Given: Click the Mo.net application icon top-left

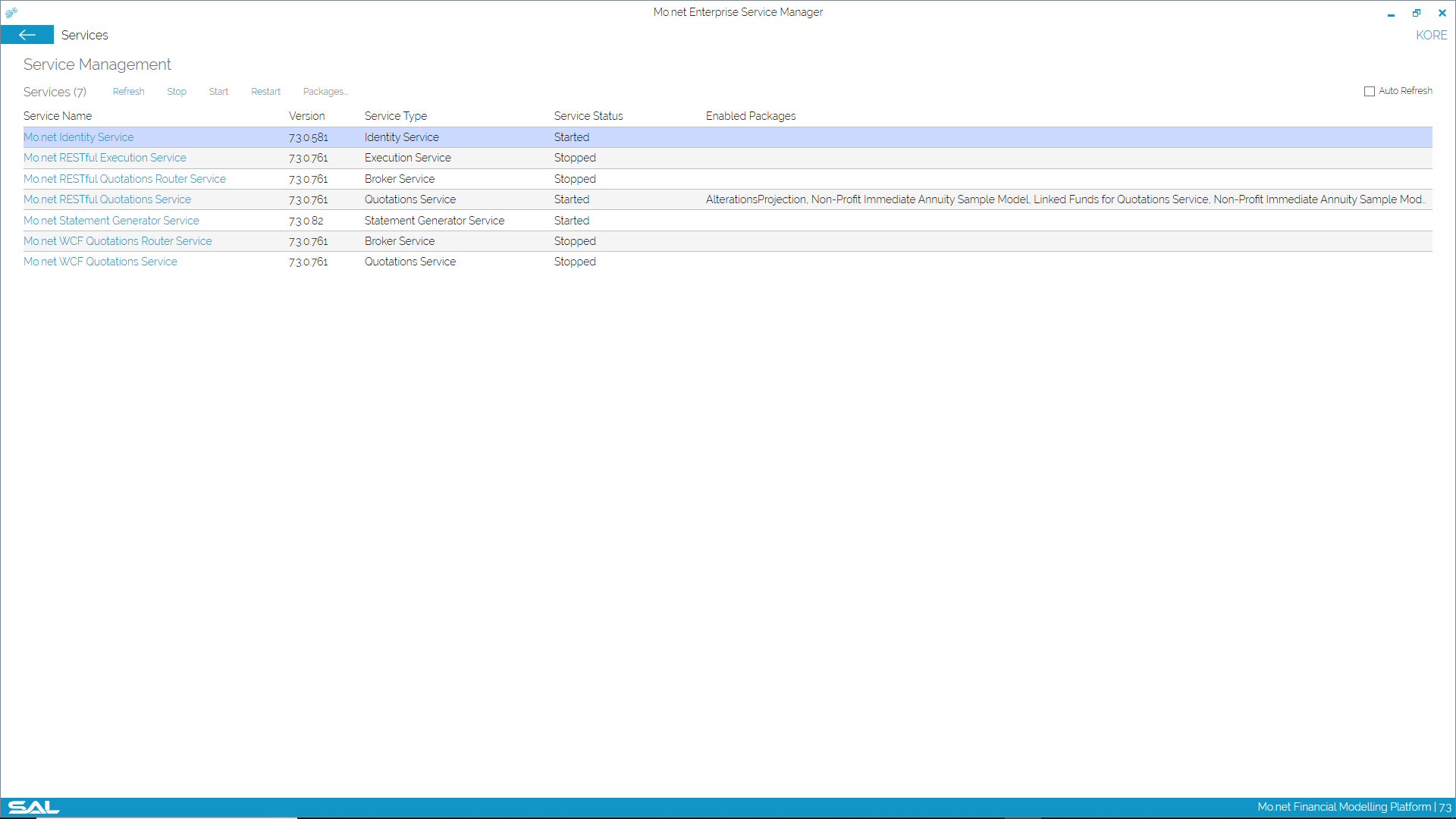Looking at the screenshot, I should pyautogui.click(x=11, y=11).
